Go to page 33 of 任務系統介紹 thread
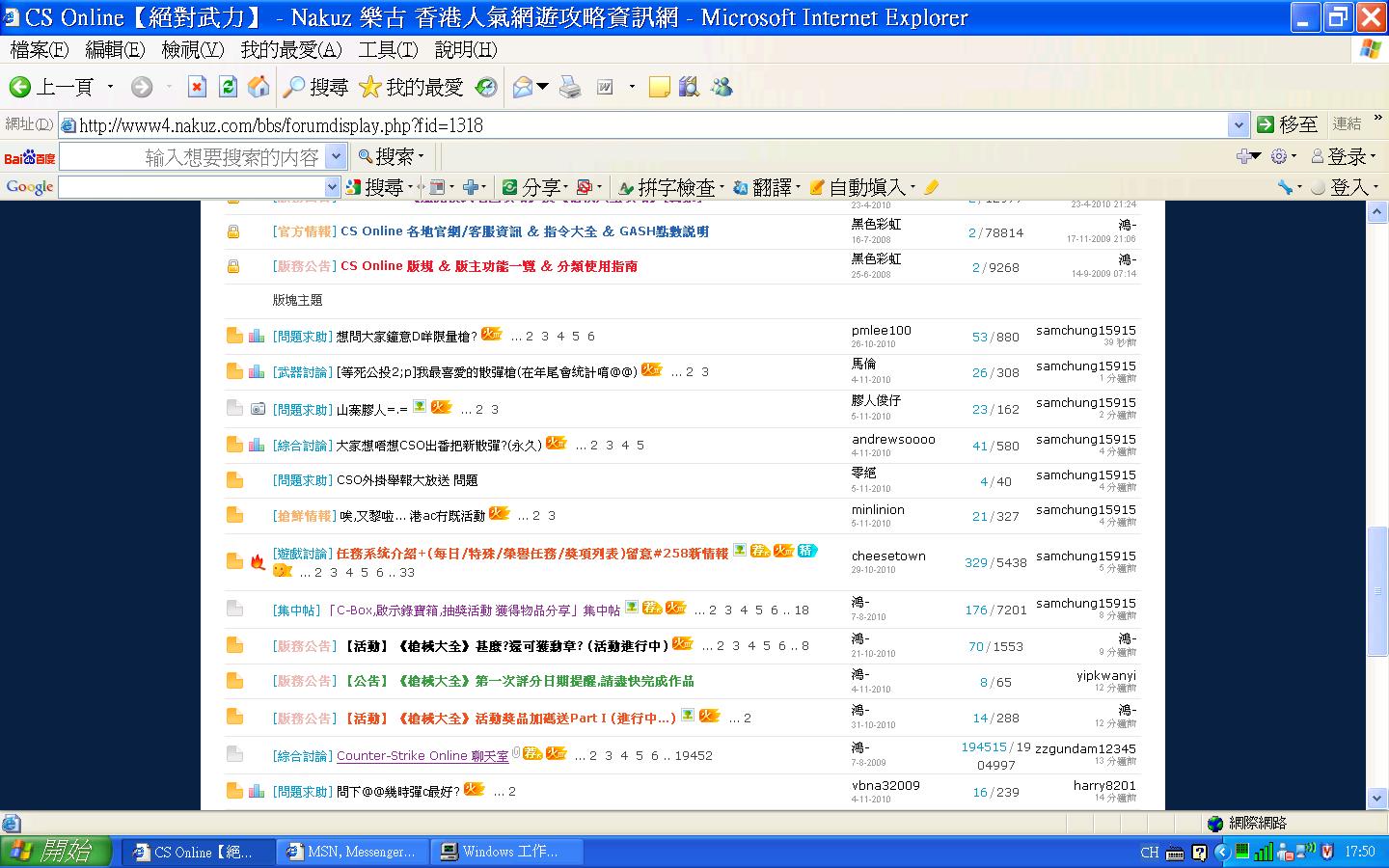This screenshot has height=868, width=1389. (x=407, y=572)
